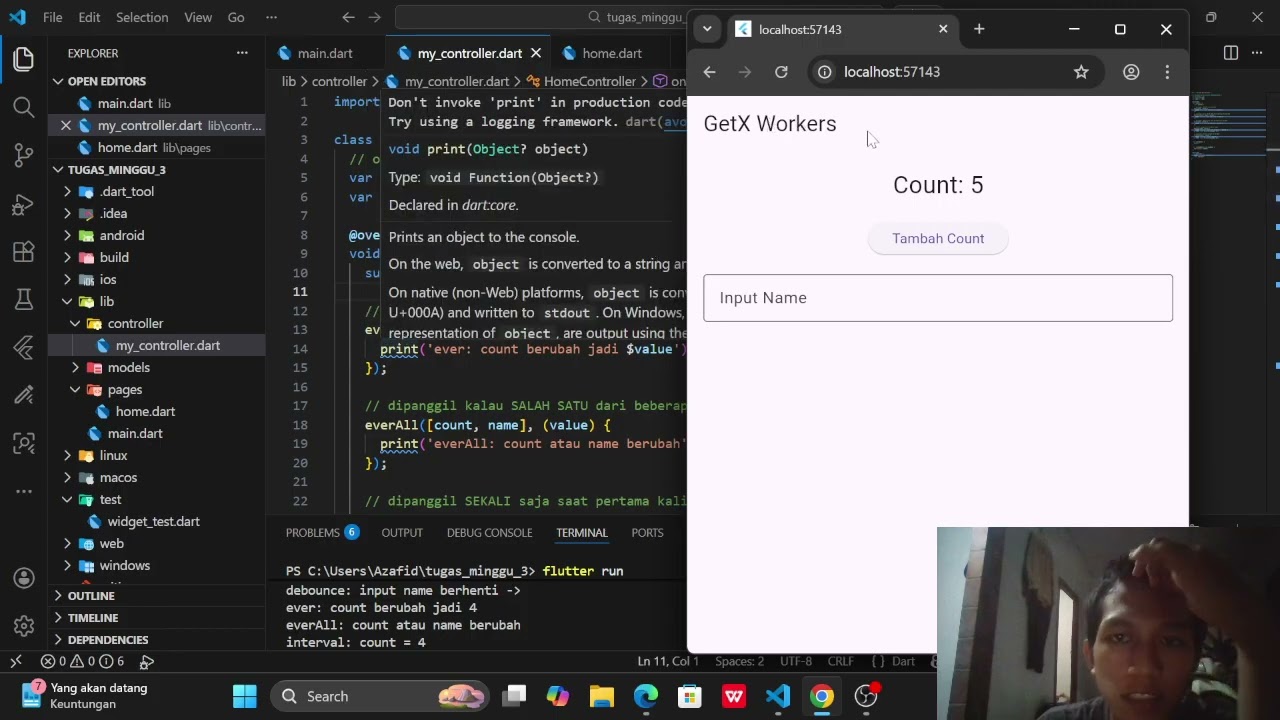Bookmark this page with star icon
1280x720 pixels.
pyautogui.click(x=1081, y=72)
